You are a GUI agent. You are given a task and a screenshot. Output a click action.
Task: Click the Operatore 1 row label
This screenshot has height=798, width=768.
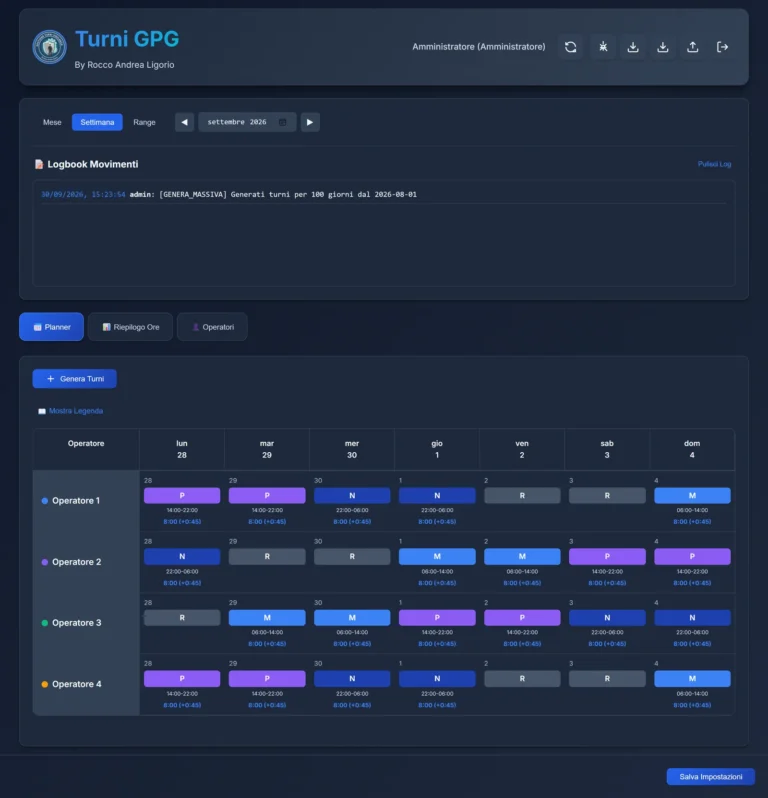pyautogui.click(x=76, y=501)
